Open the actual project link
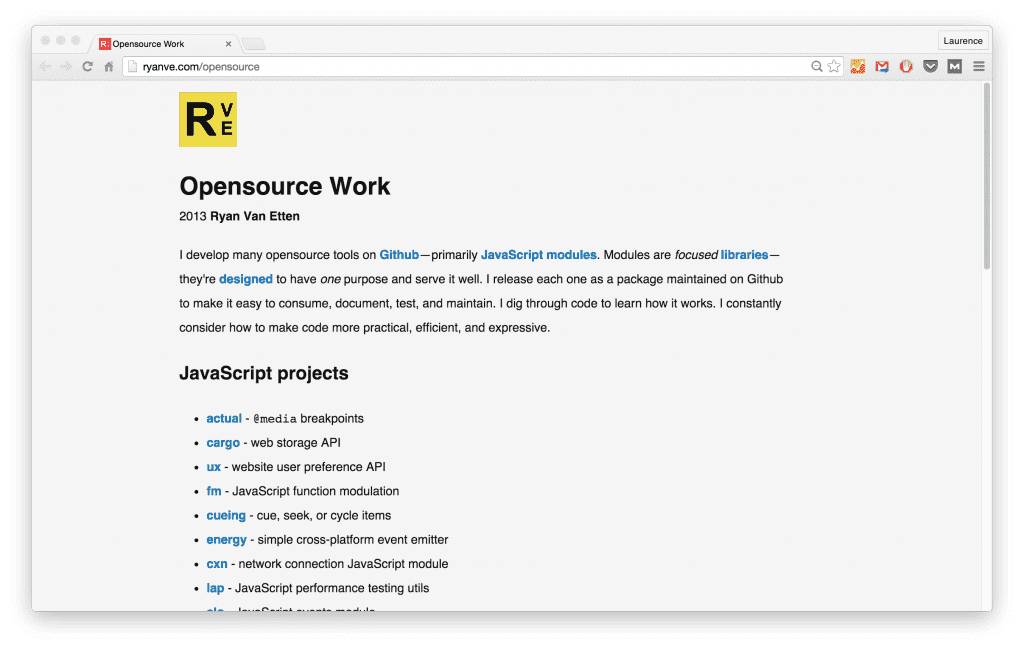The image size is (1024, 649). click(224, 419)
